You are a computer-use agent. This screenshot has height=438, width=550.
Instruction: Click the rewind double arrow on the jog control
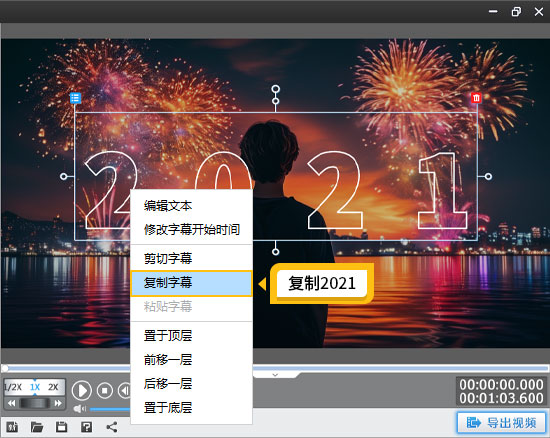[12, 403]
